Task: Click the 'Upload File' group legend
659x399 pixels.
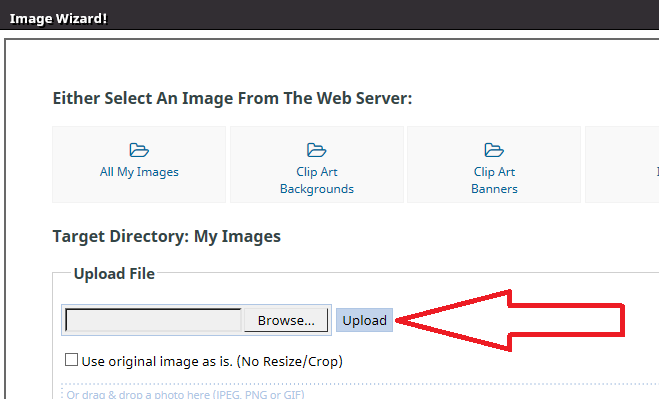Action: [114, 274]
